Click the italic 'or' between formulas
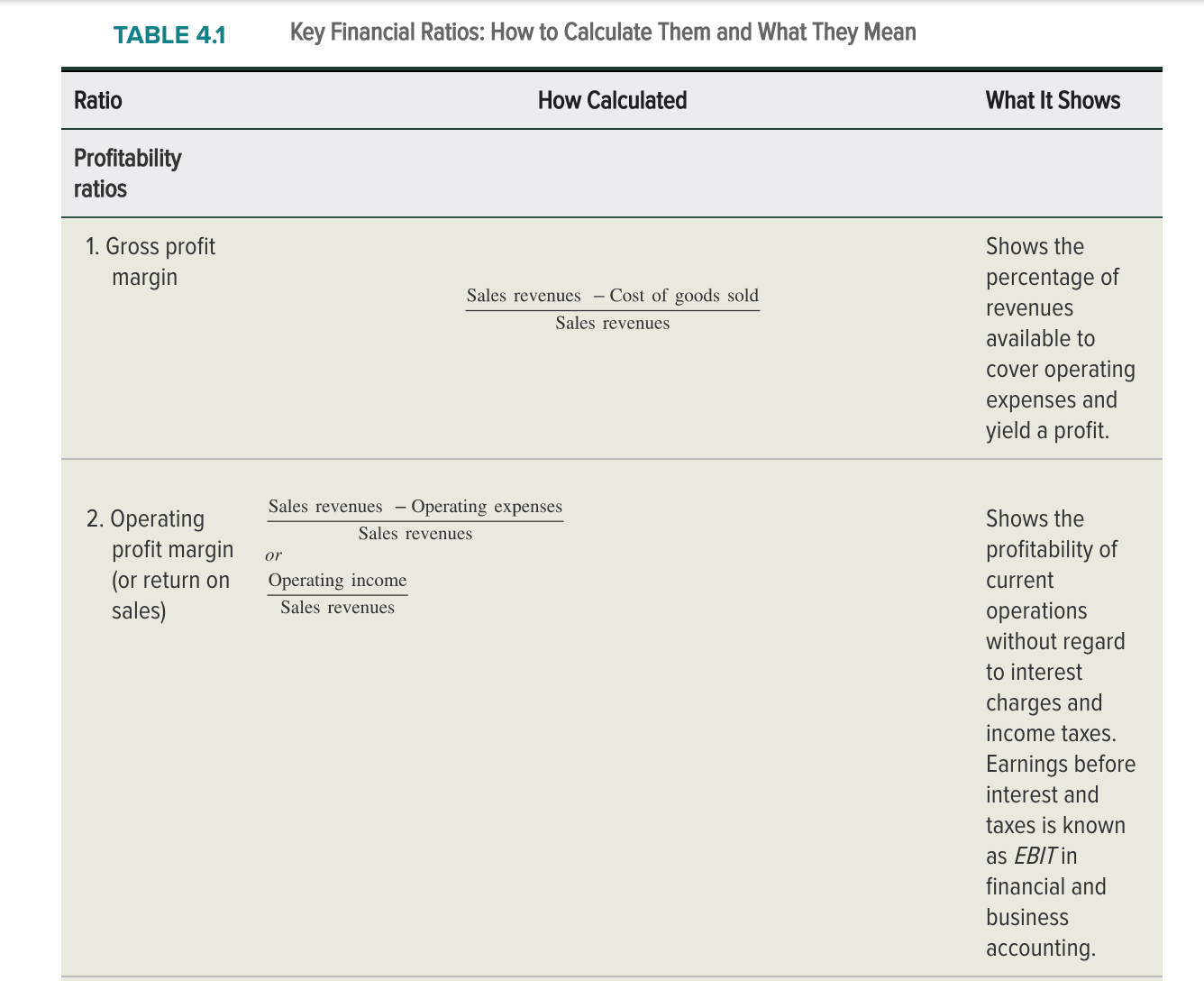The image size is (1204, 981). (273, 555)
